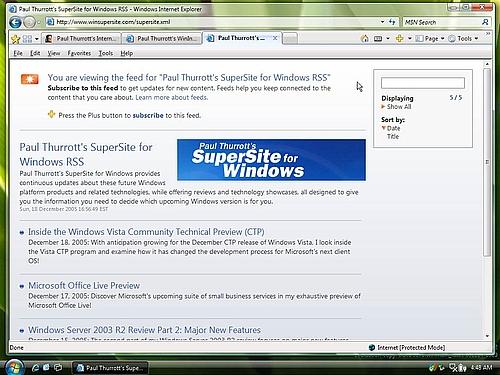The height and width of the screenshot is (375, 500).
Task: Switch to "Paul Thurrott's WinIn..." tab
Action: point(162,39)
